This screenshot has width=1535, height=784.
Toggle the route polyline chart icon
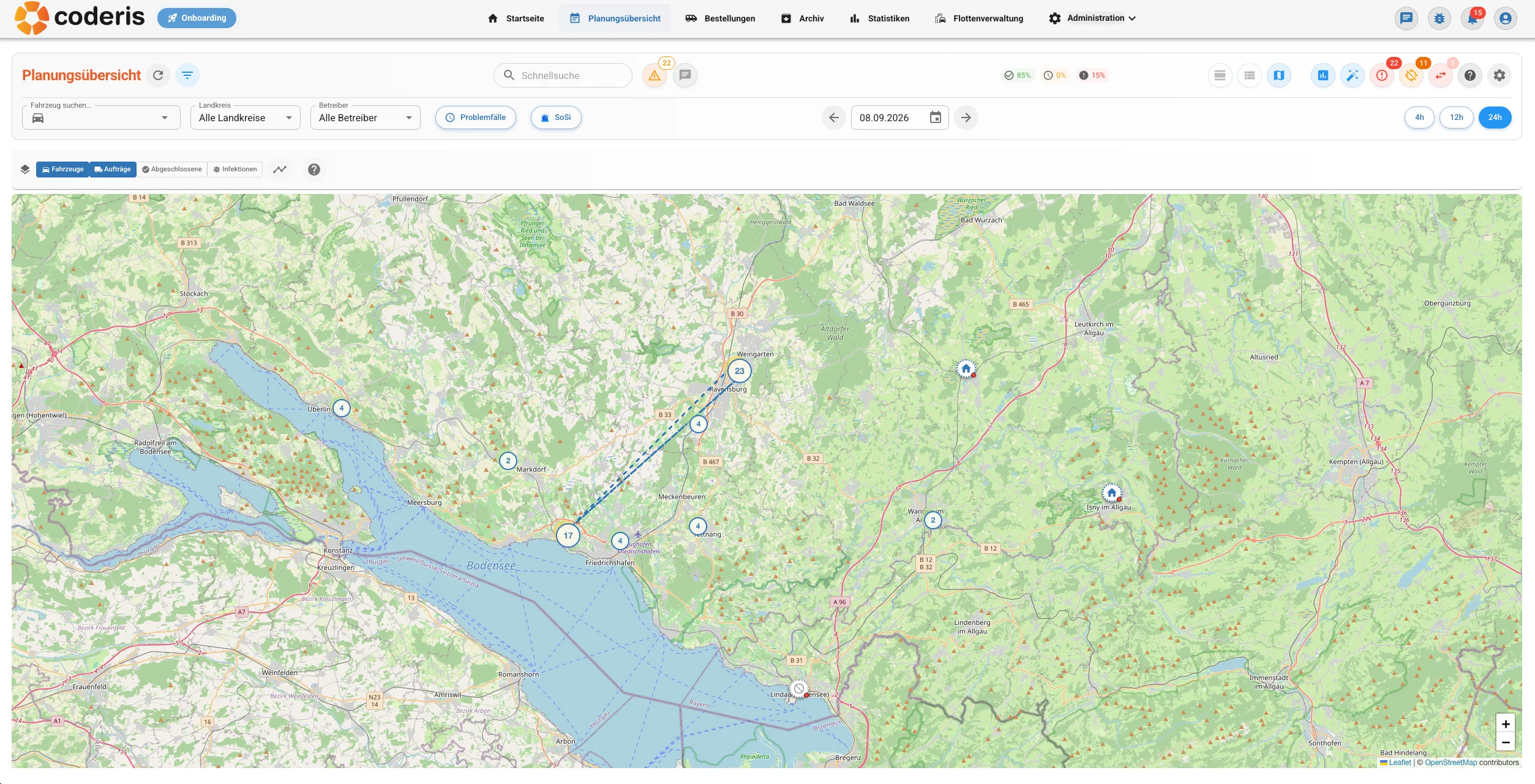tap(280, 170)
